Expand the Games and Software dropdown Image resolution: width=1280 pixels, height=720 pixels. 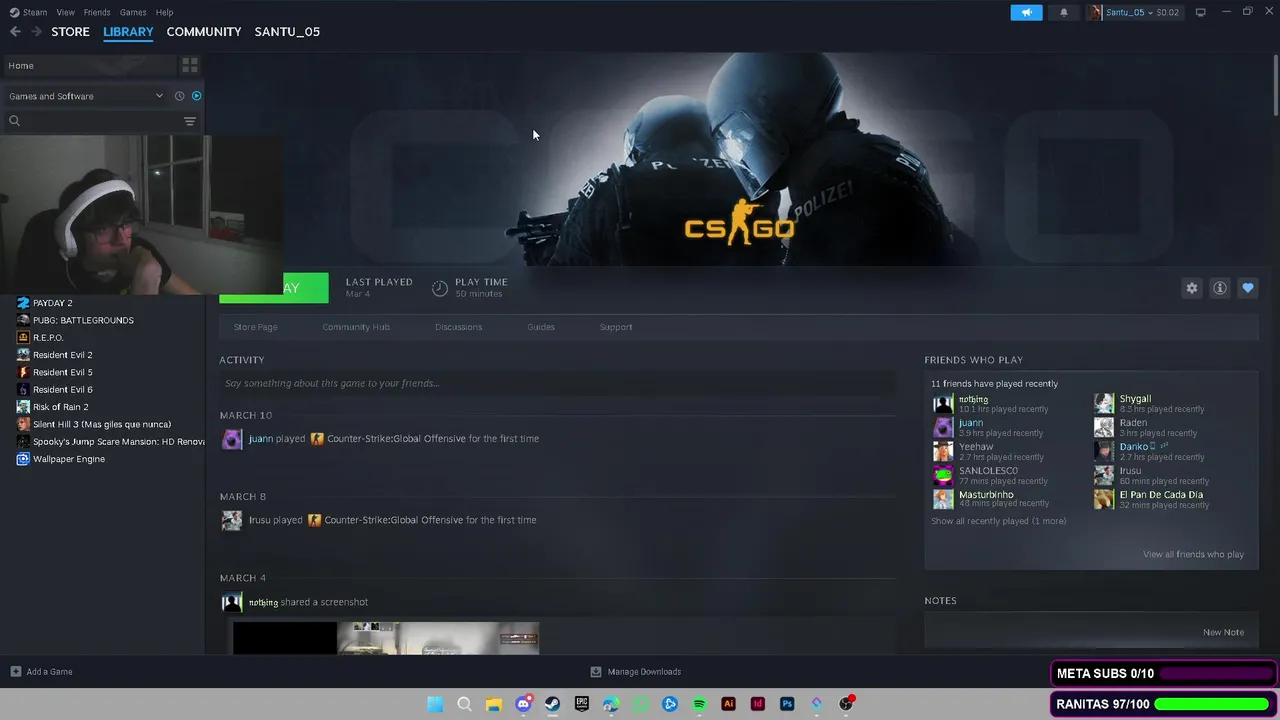point(86,96)
